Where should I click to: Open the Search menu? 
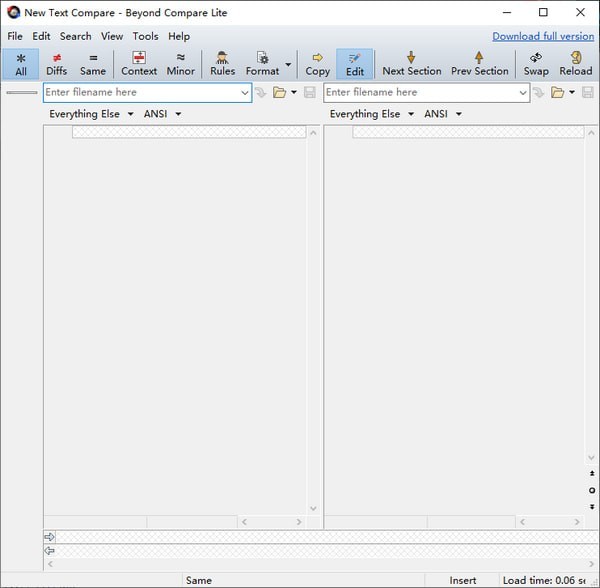[75, 36]
